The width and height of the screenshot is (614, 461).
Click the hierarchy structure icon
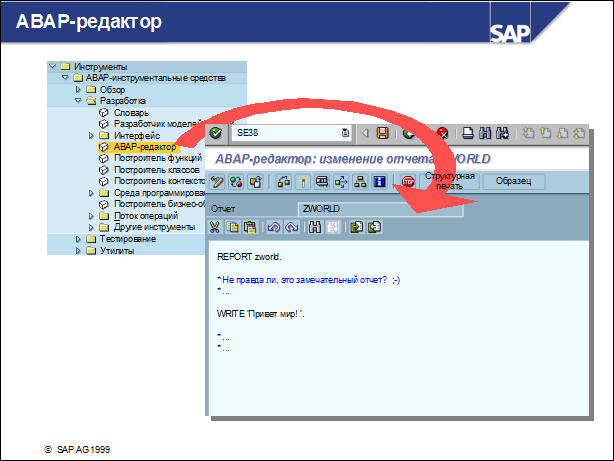click(359, 182)
